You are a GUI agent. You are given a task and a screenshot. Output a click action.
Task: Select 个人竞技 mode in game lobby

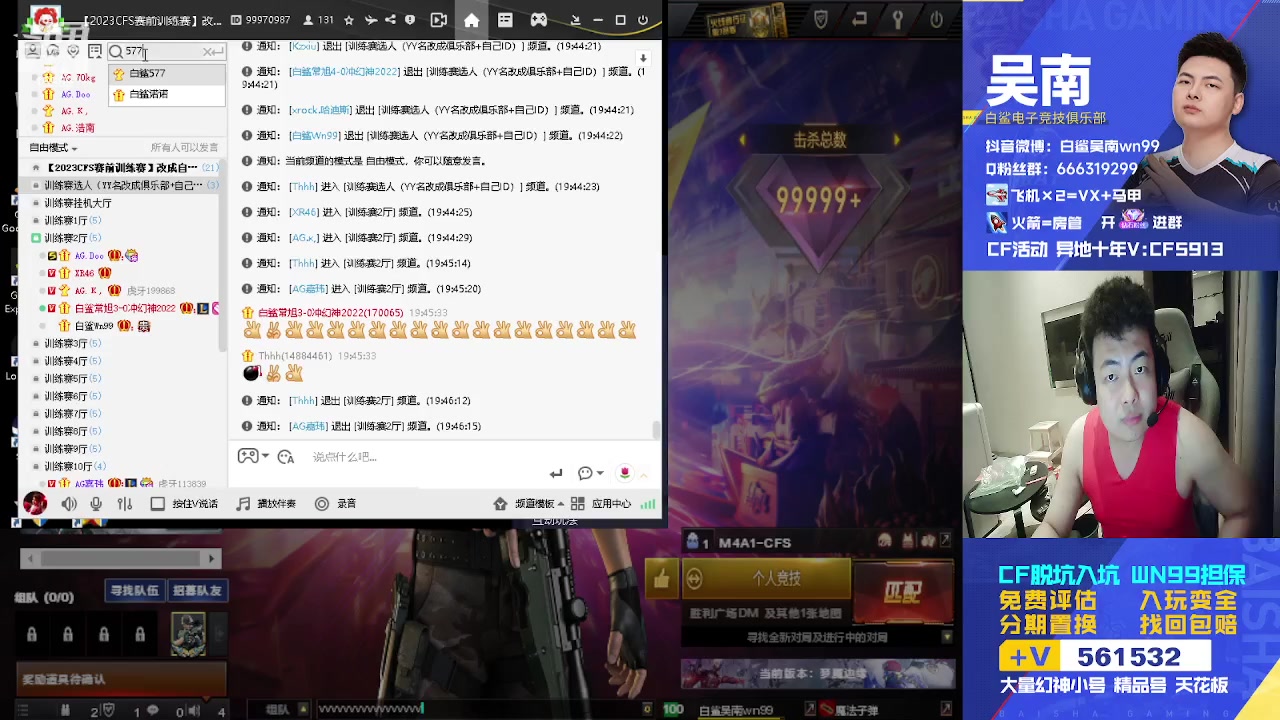pos(767,579)
